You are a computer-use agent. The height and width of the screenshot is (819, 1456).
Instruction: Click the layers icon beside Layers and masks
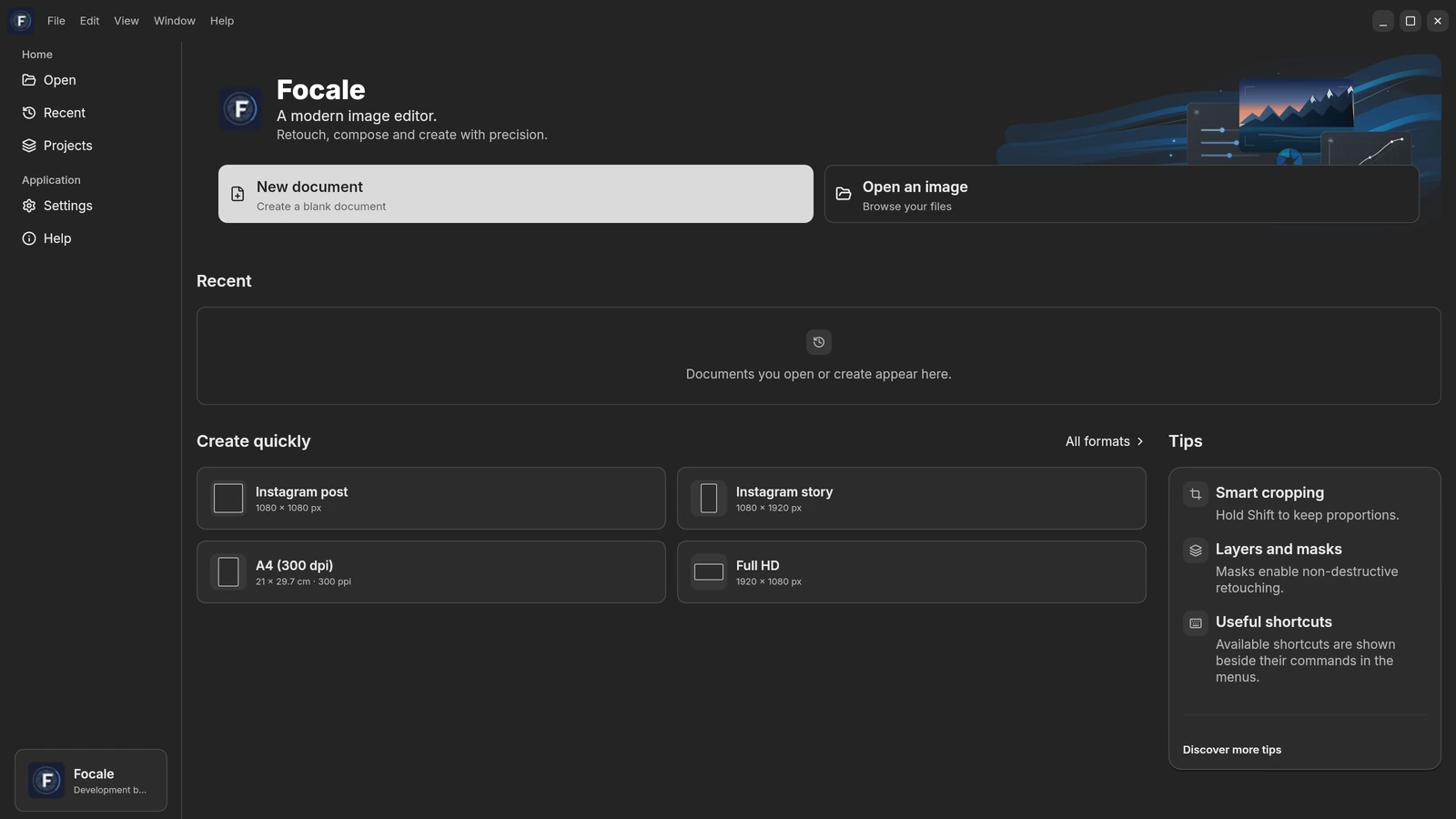(x=1196, y=551)
